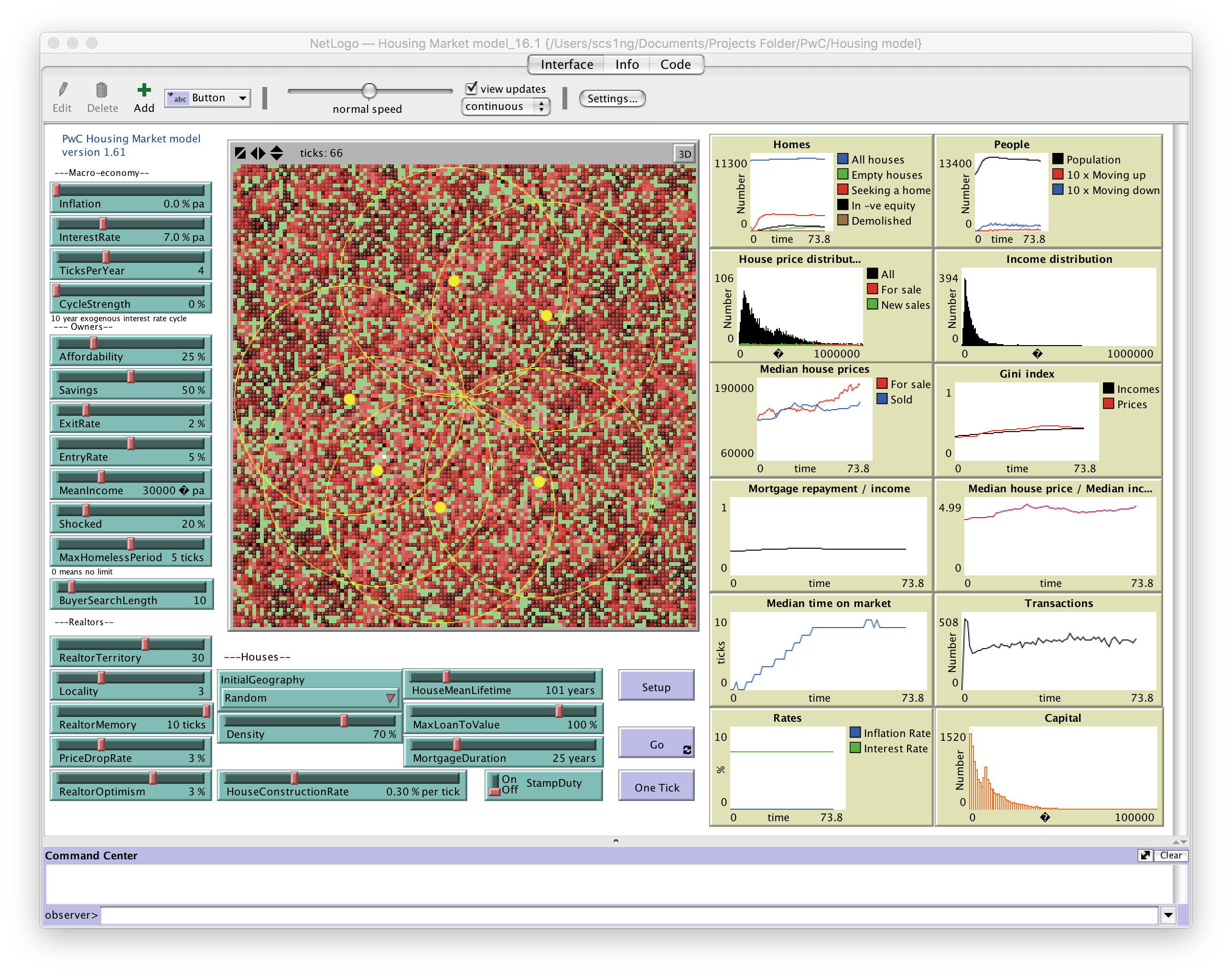The image size is (1232, 976).
Task: Click the Density slider
Action: (310, 728)
